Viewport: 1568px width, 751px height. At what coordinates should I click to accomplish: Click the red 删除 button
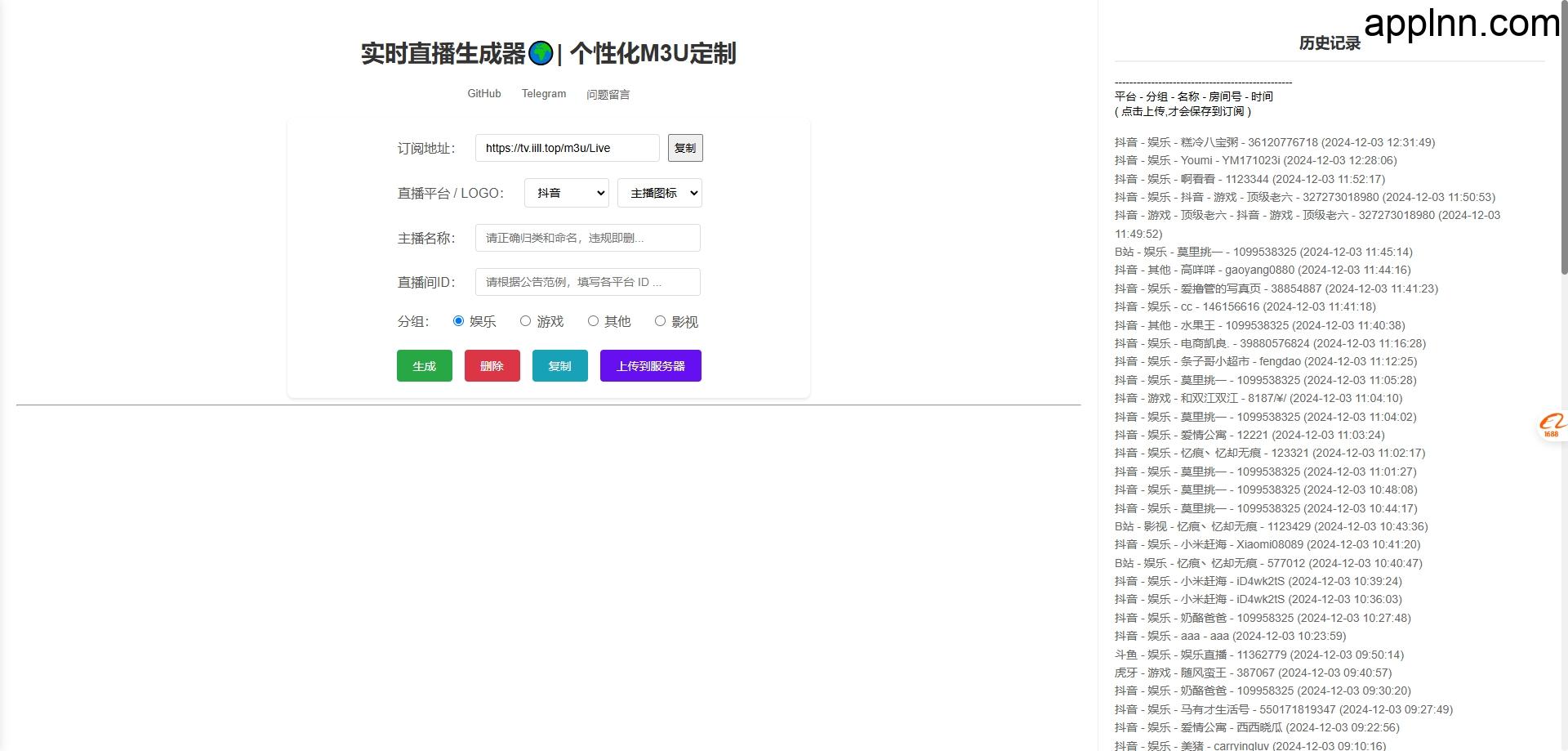pos(492,365)
